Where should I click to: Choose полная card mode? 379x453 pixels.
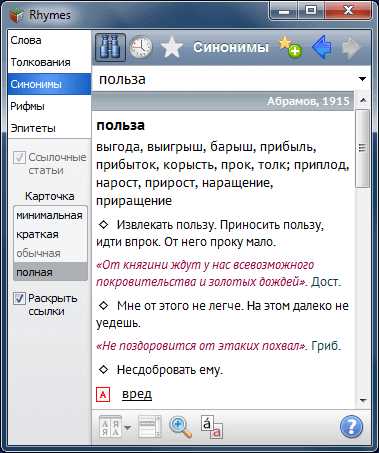(x=50, y=272)
